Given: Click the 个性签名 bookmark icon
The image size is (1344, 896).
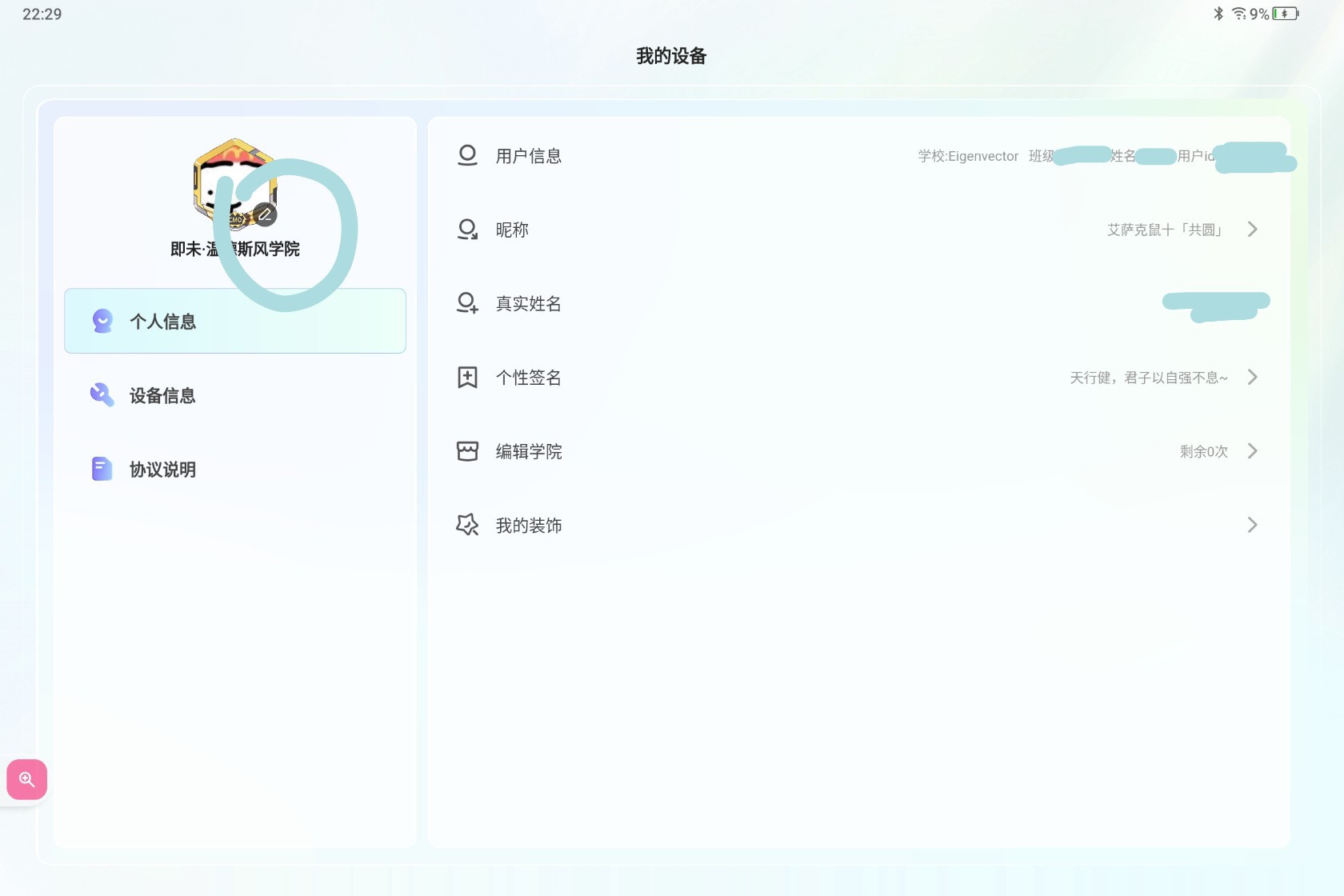Looking at the screenshot, I should pos(467,377).
